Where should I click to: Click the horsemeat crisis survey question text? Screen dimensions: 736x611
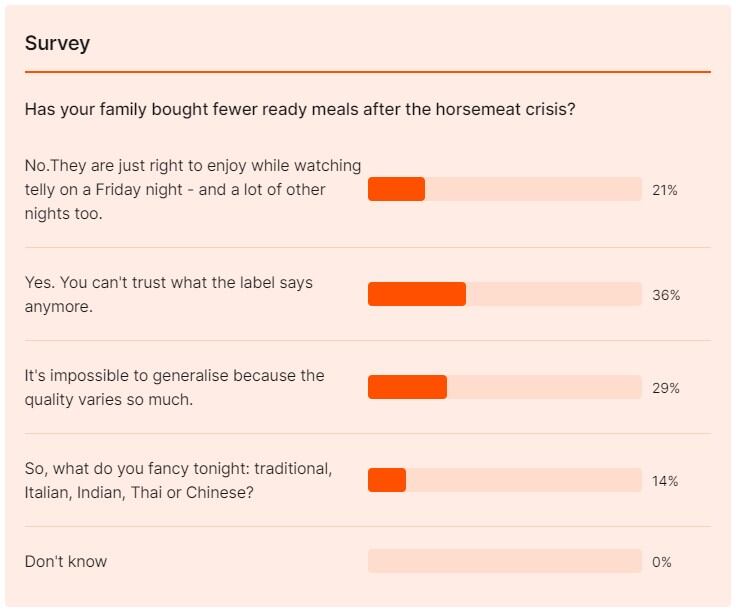coord(299,109)
